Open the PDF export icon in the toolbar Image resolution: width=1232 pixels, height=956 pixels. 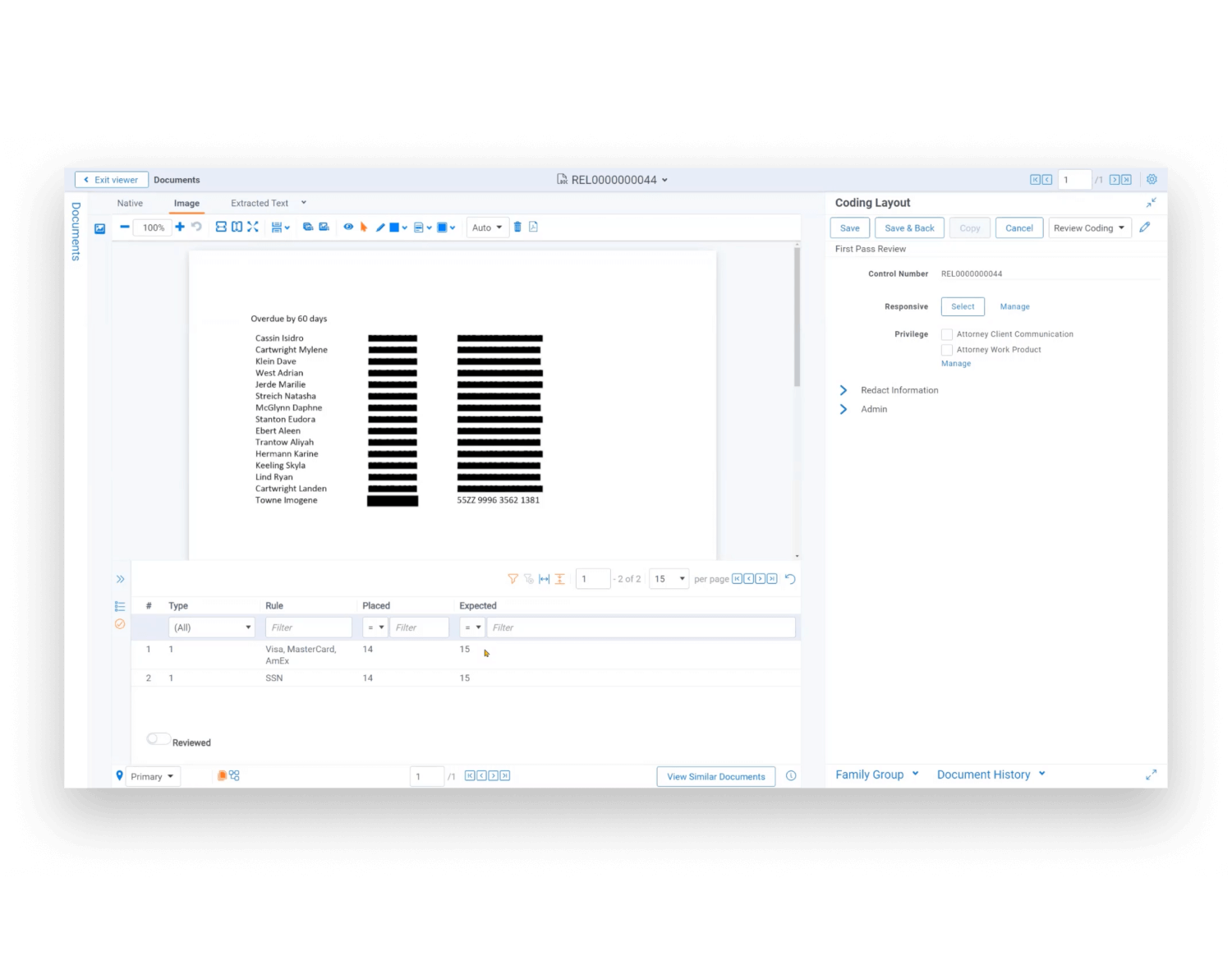tap(532, 228)
